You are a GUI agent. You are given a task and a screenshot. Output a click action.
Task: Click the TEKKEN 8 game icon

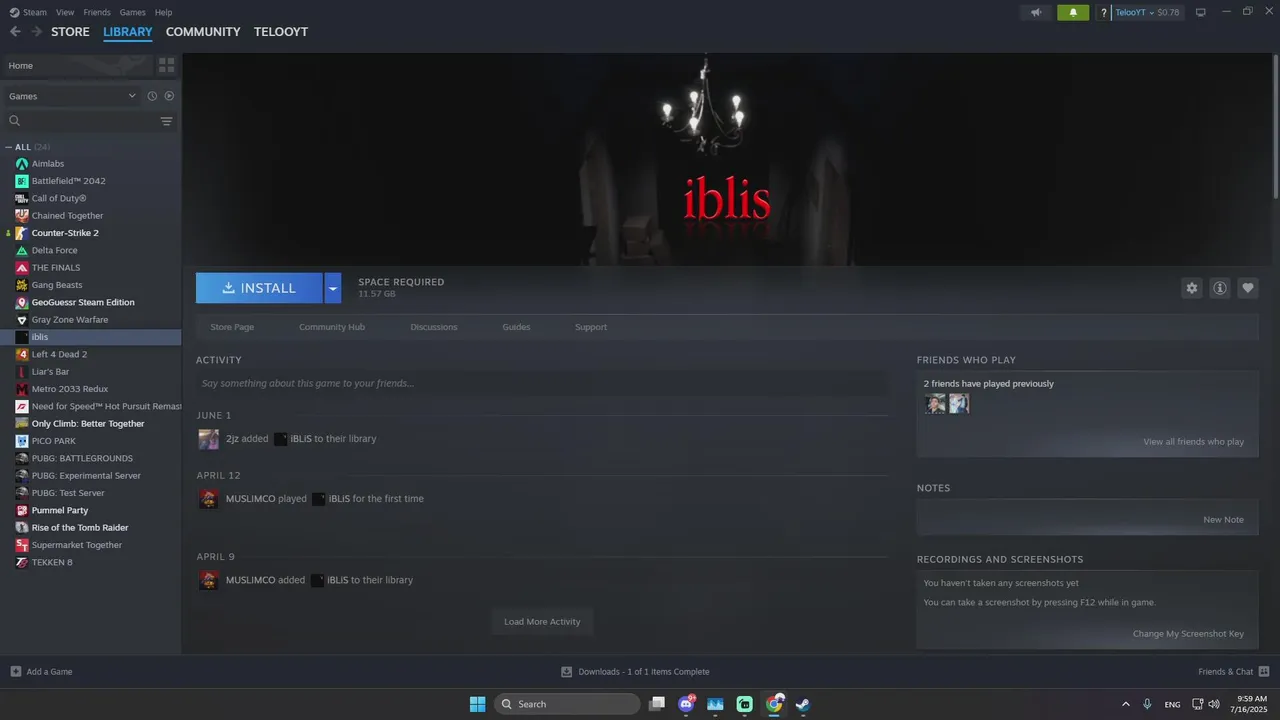pyautogui.click(x=22, y=562)
